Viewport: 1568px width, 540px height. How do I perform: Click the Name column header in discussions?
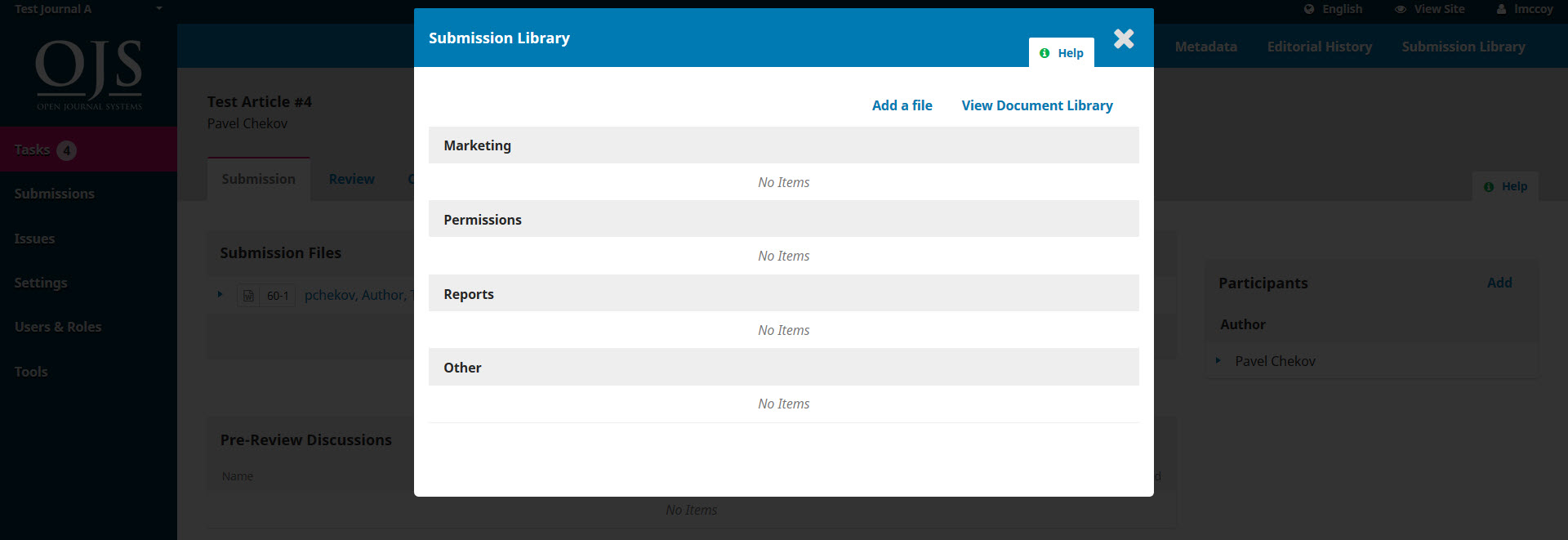click(238, 476)
